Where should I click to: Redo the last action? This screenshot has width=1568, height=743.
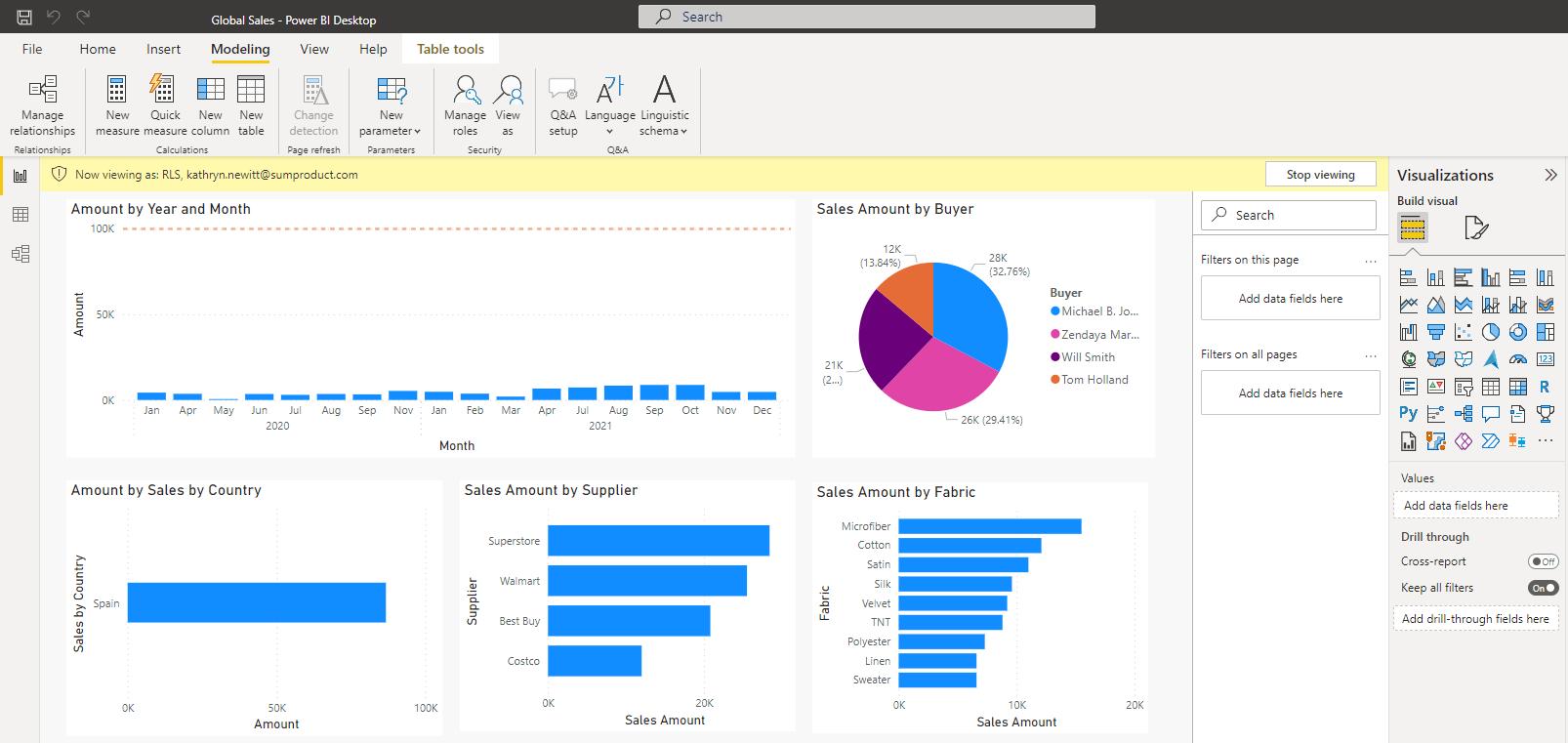pos(83,17)
